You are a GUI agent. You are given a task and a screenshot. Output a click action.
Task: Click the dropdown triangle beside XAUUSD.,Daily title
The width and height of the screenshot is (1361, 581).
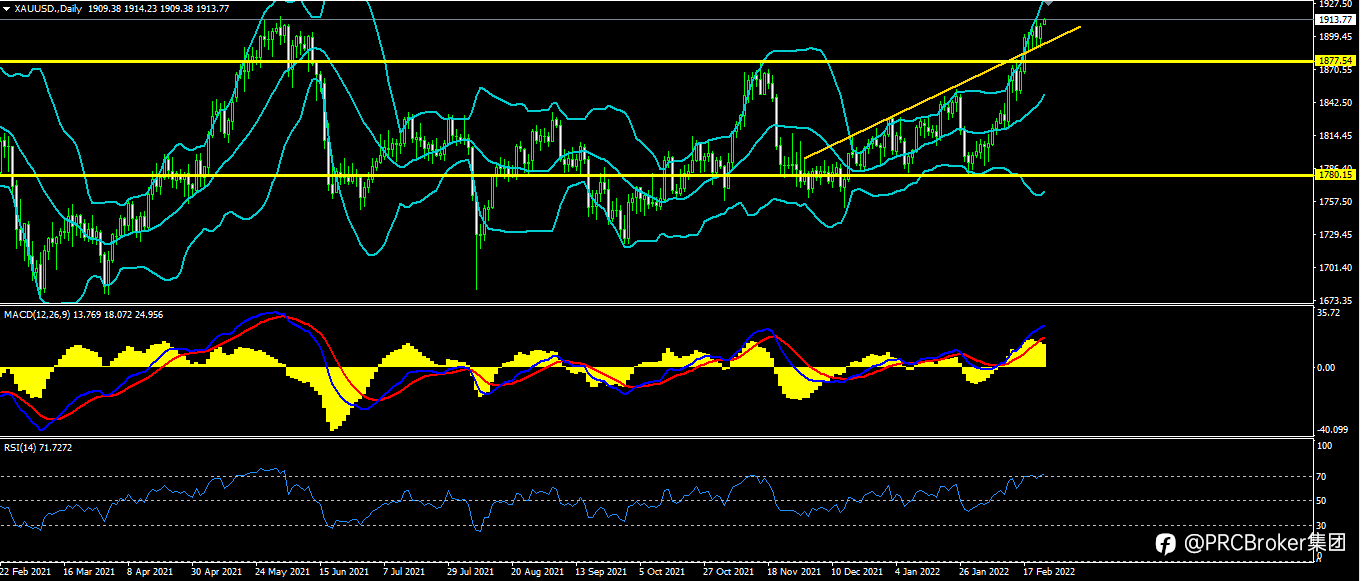[x=6, y=8]
